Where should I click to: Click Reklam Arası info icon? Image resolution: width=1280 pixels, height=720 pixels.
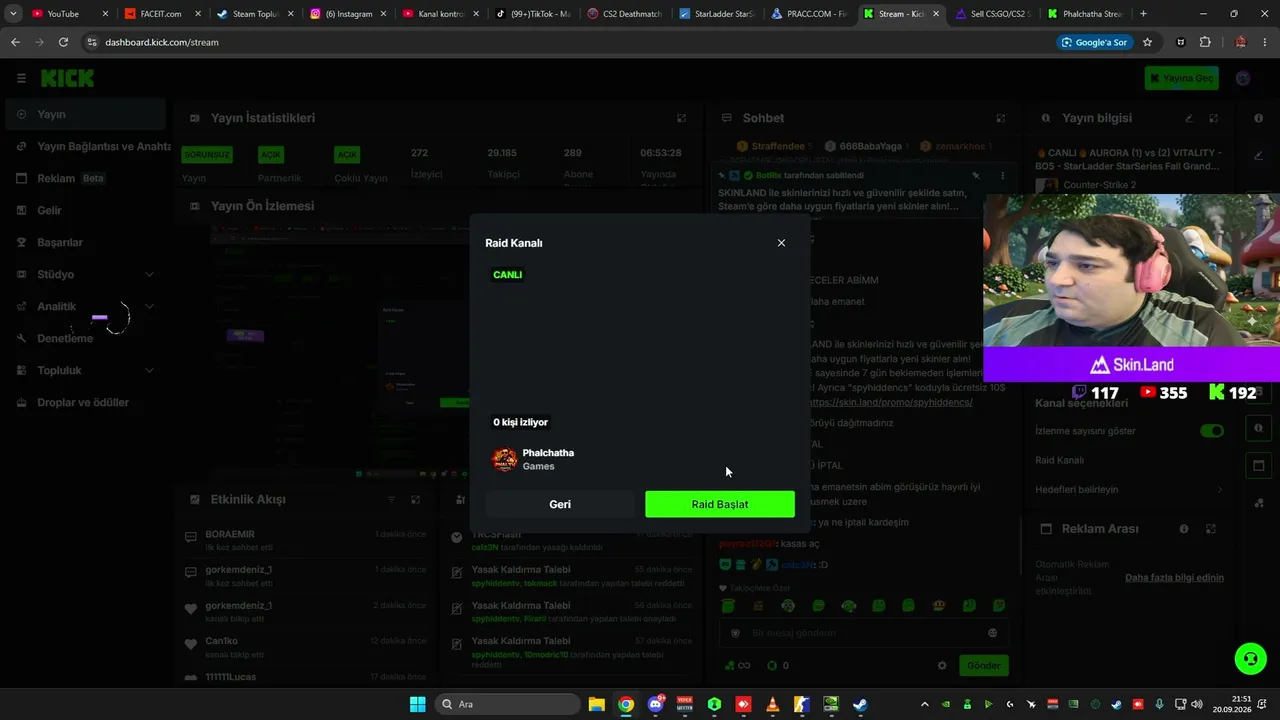coord(1184,529)
